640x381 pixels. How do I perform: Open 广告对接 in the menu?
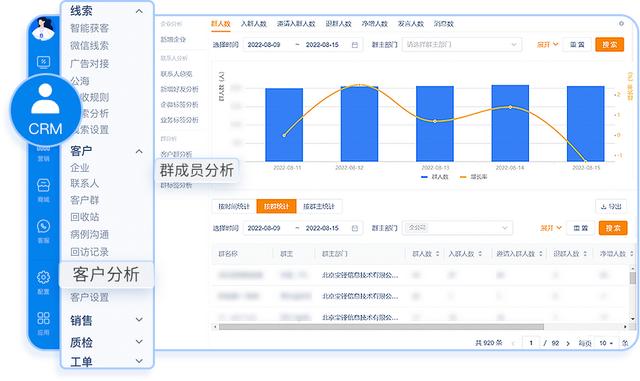coord(89,63)
